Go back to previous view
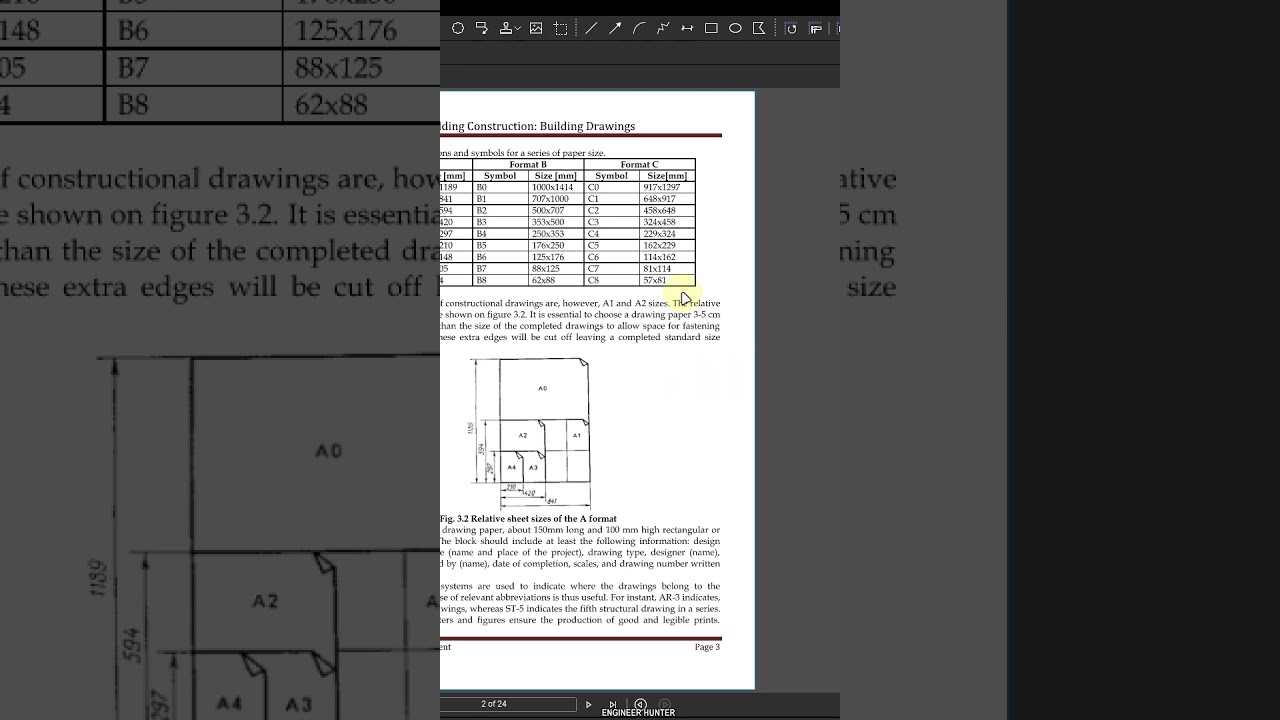The width and height of the screenshot is (1280, 720). pos(640,705)
